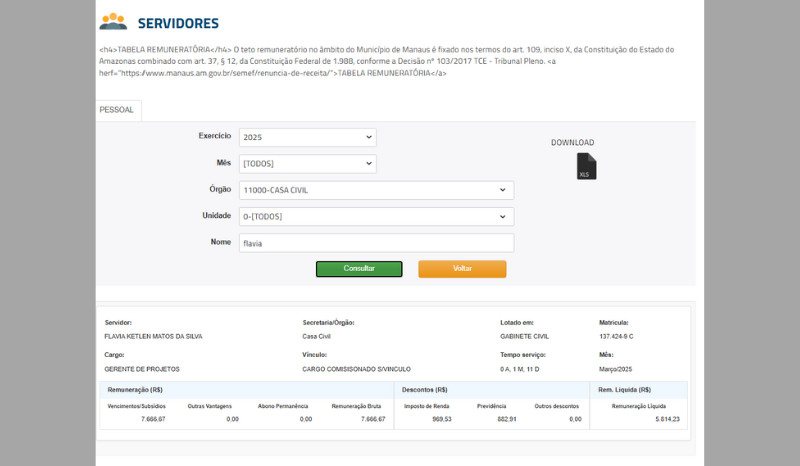
Task: Open the Exercício year dropdown
Action: point(308,137)
